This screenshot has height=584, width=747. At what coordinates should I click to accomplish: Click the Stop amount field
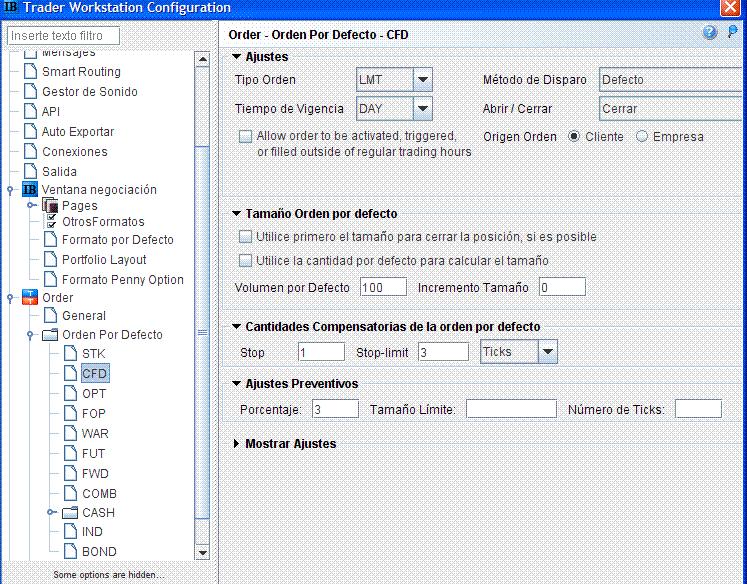(321, 352)
